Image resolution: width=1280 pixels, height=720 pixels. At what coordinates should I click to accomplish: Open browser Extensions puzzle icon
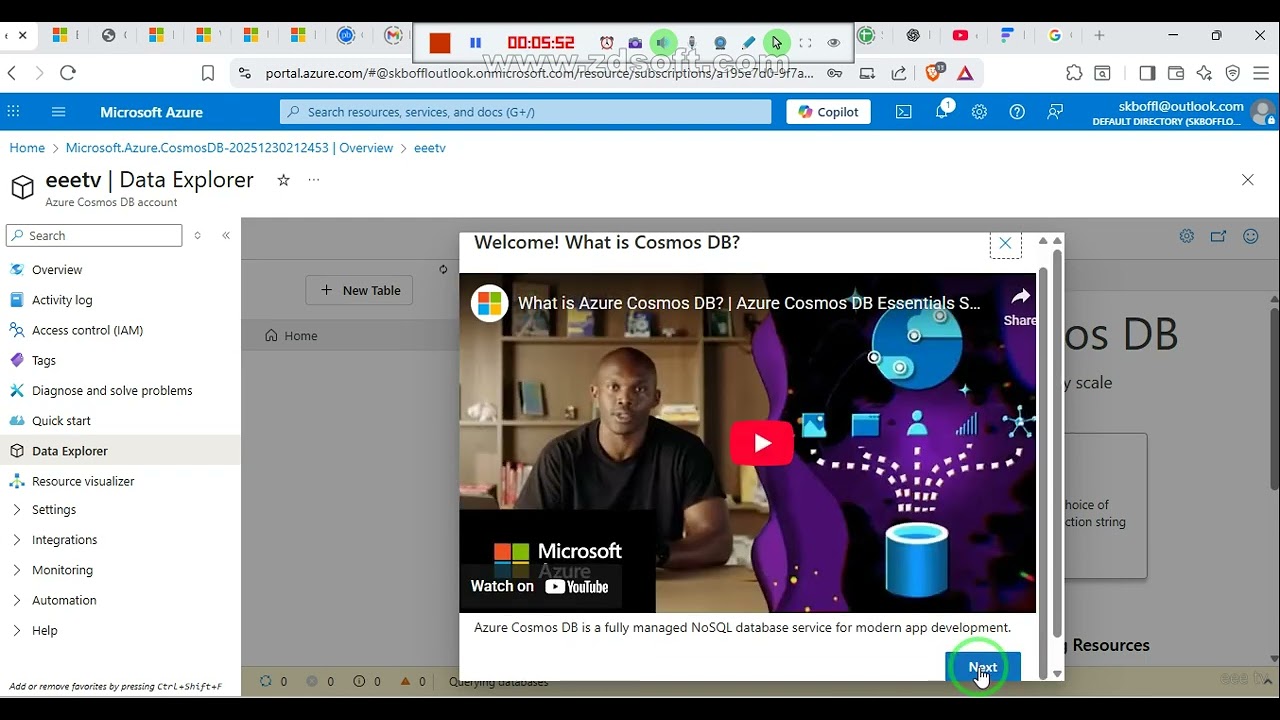coord(1074,73)
